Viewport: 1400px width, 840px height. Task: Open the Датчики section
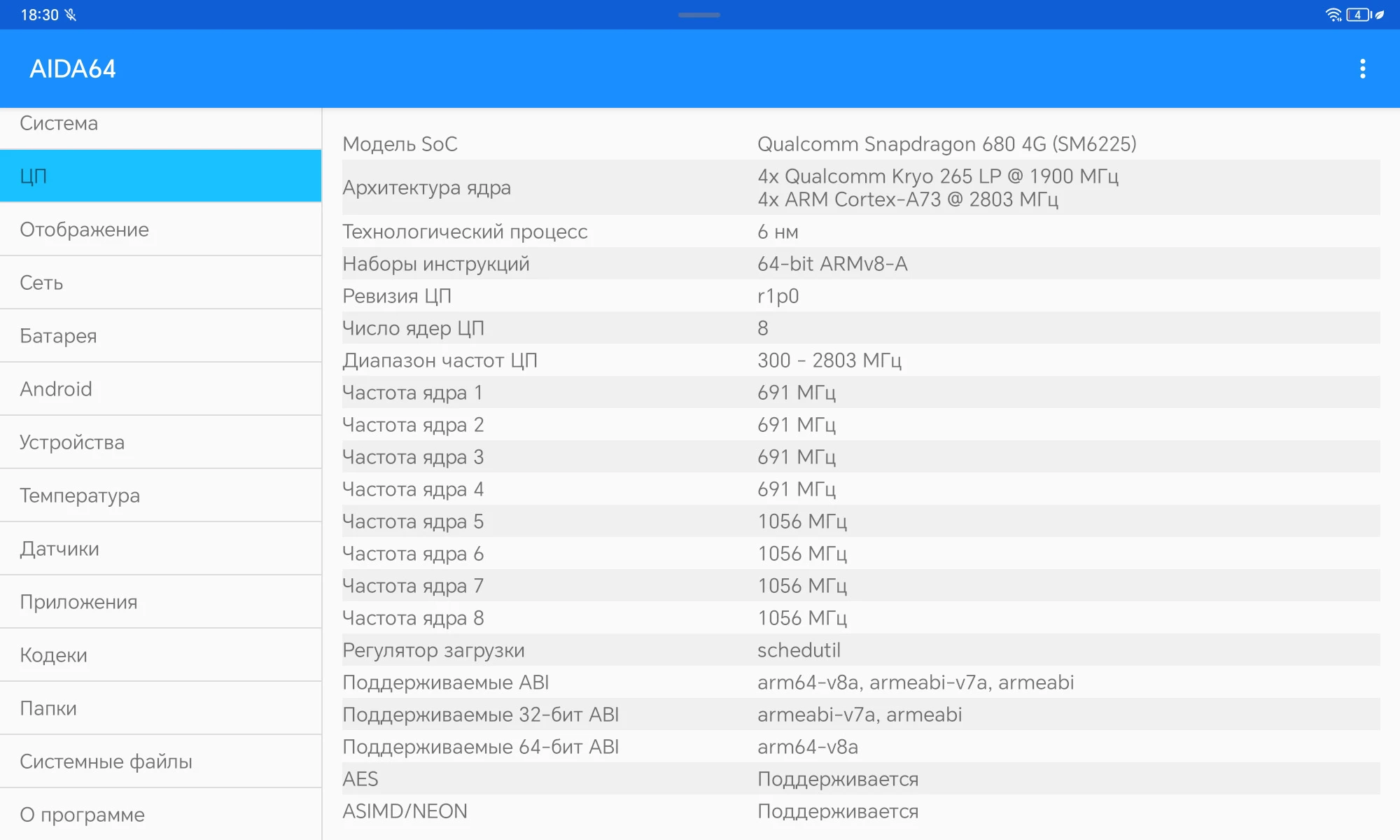tap(161, 548)
